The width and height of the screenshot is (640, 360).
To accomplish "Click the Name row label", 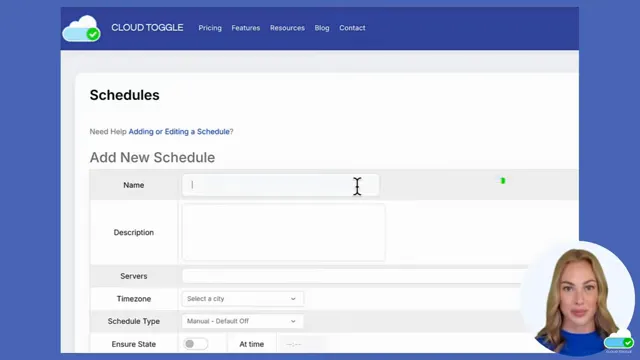I will [133, 185].
